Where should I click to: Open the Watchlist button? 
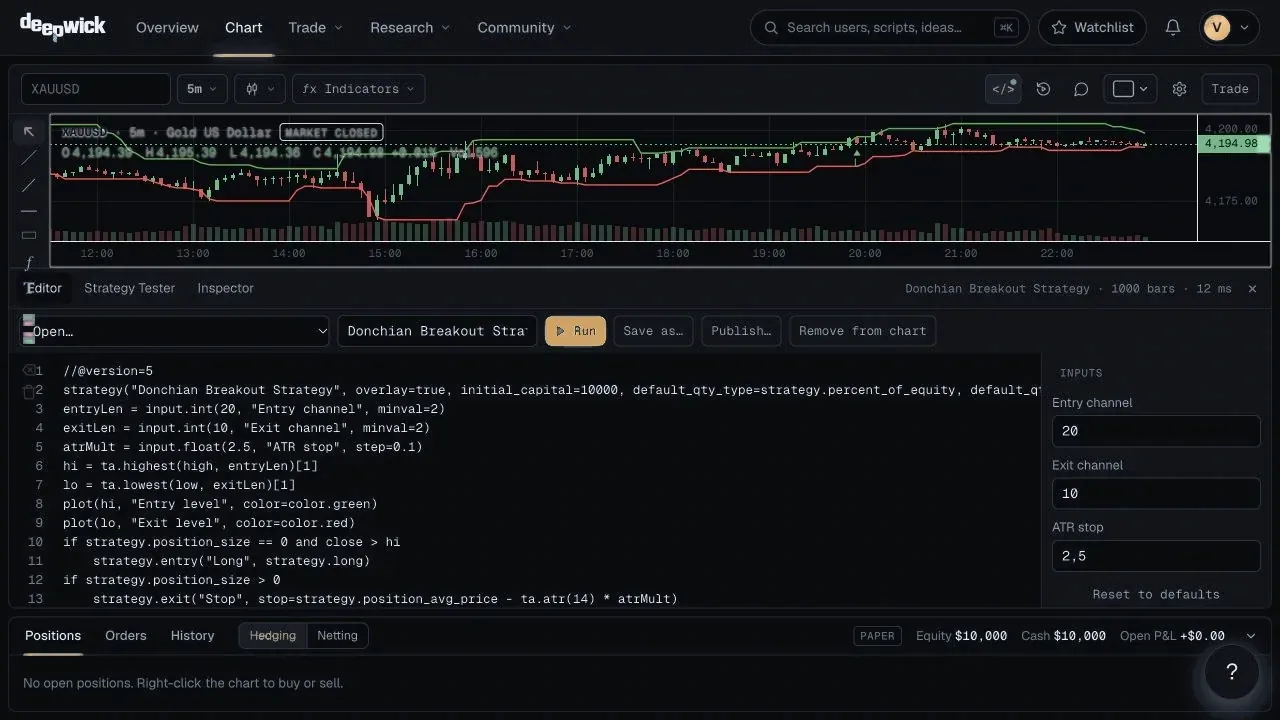pos(1092,28)
